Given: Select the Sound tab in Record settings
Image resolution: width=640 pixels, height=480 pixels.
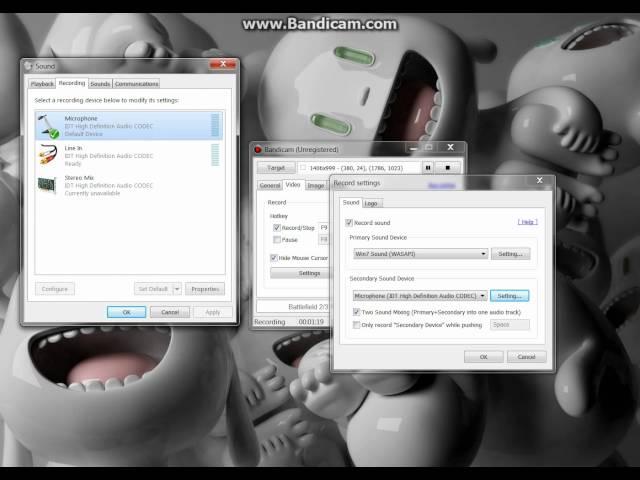Looking at the screenshot, I should (351, 202).
